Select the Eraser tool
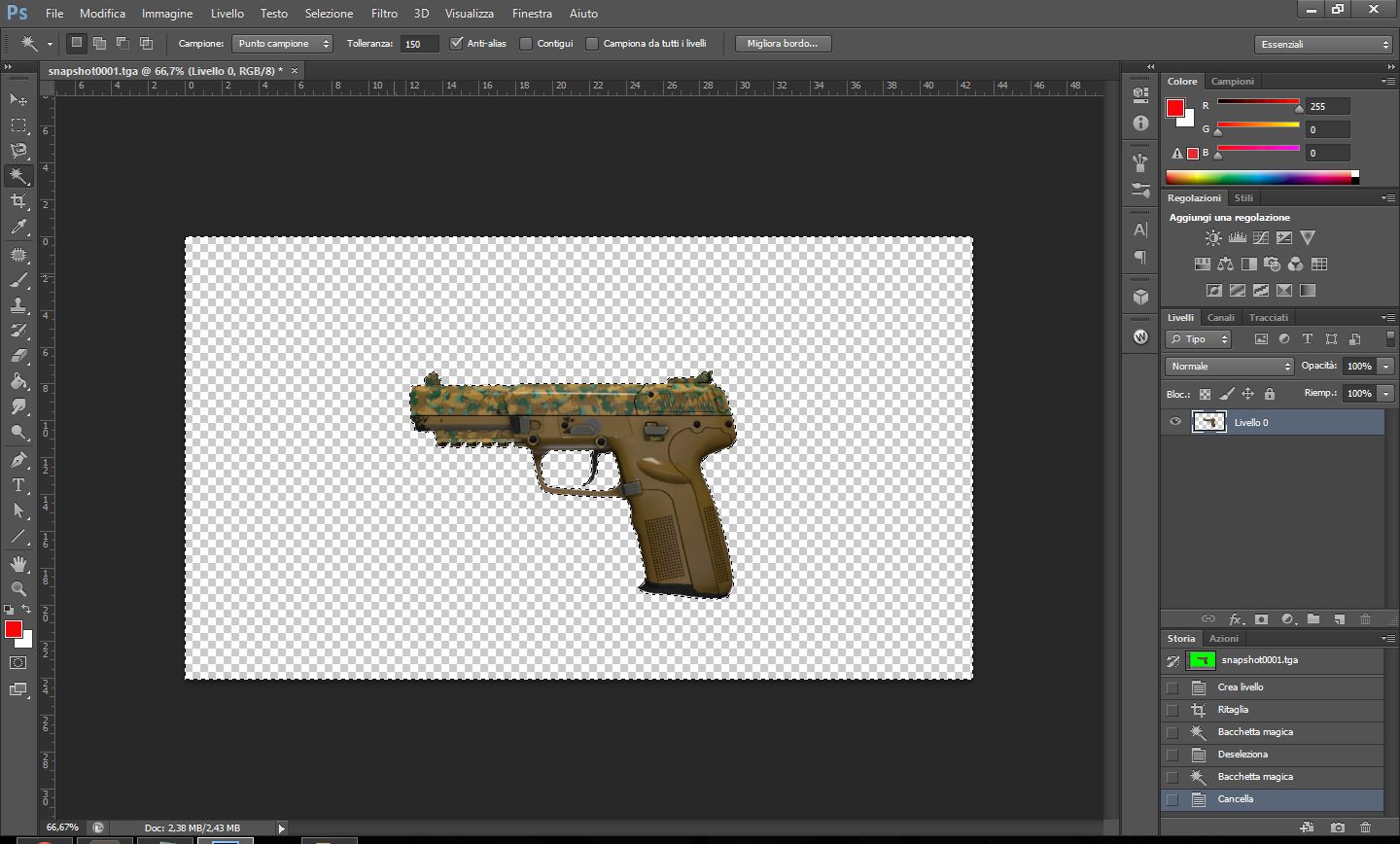This screenshot has height=844, width=1400. [x=18, y=356]
